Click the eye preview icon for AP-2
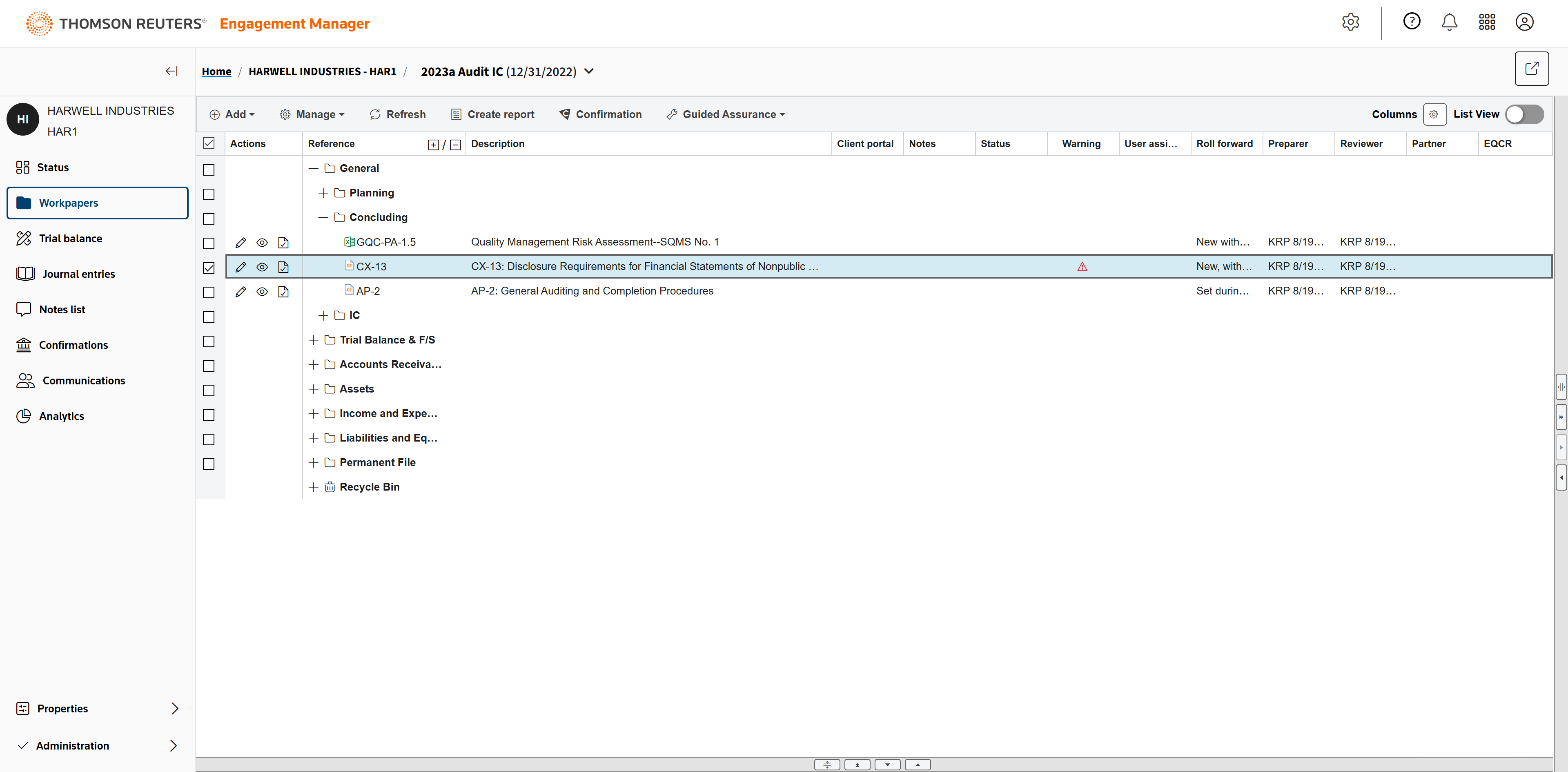 click(x=262, y=292)
